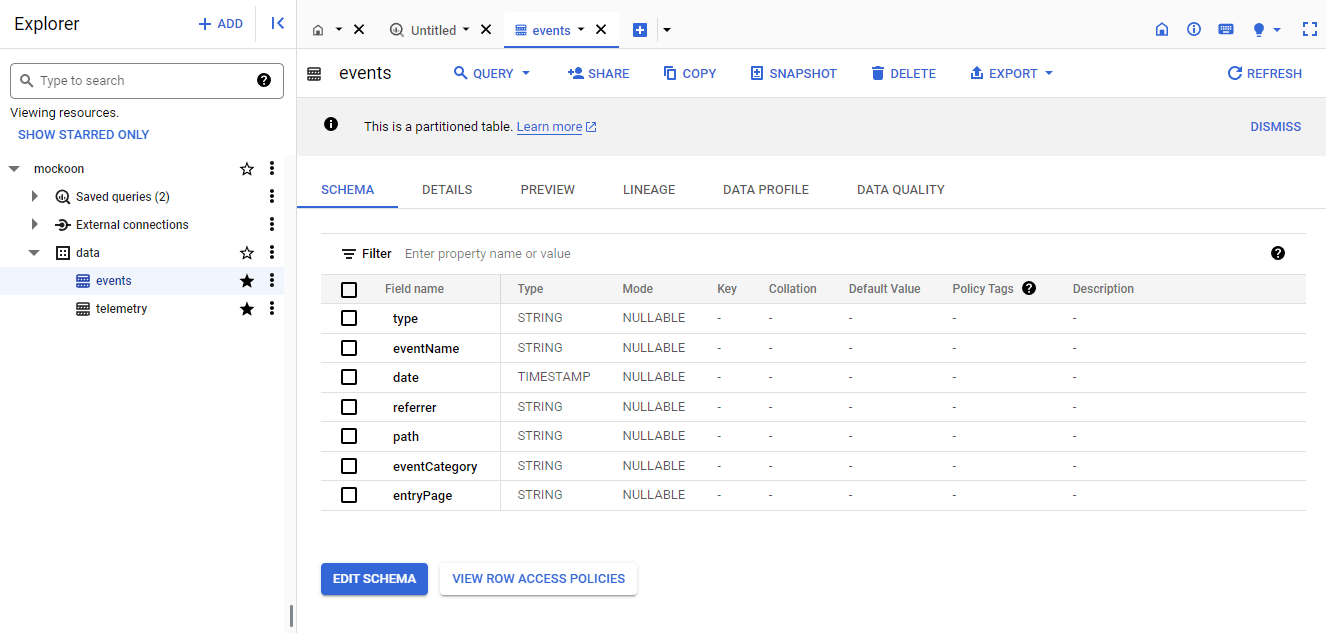
Task: Open the keyboard shortcuts icon
Action: [x=1225, y=30]
